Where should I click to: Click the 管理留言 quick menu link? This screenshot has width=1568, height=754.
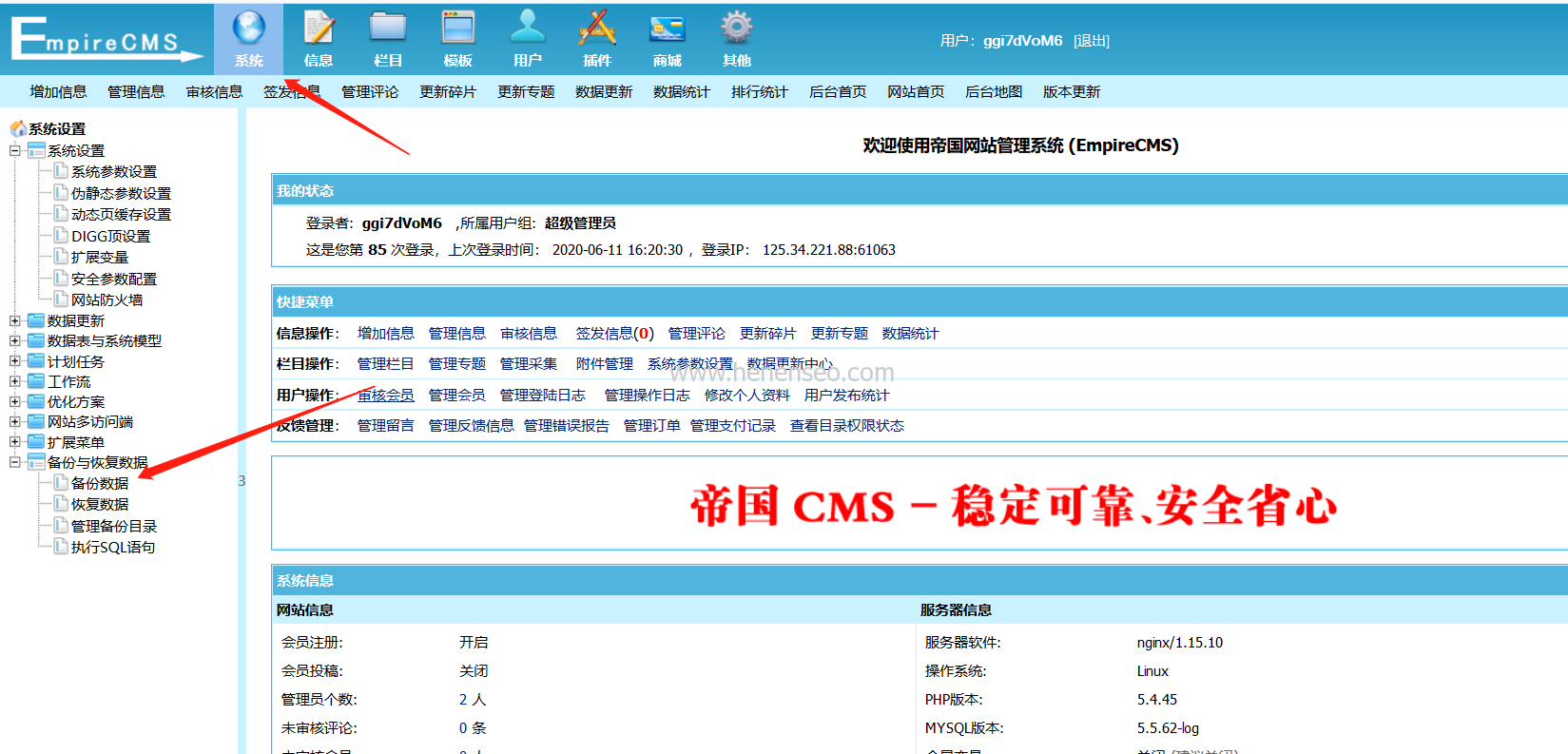(x=385, y=426)
